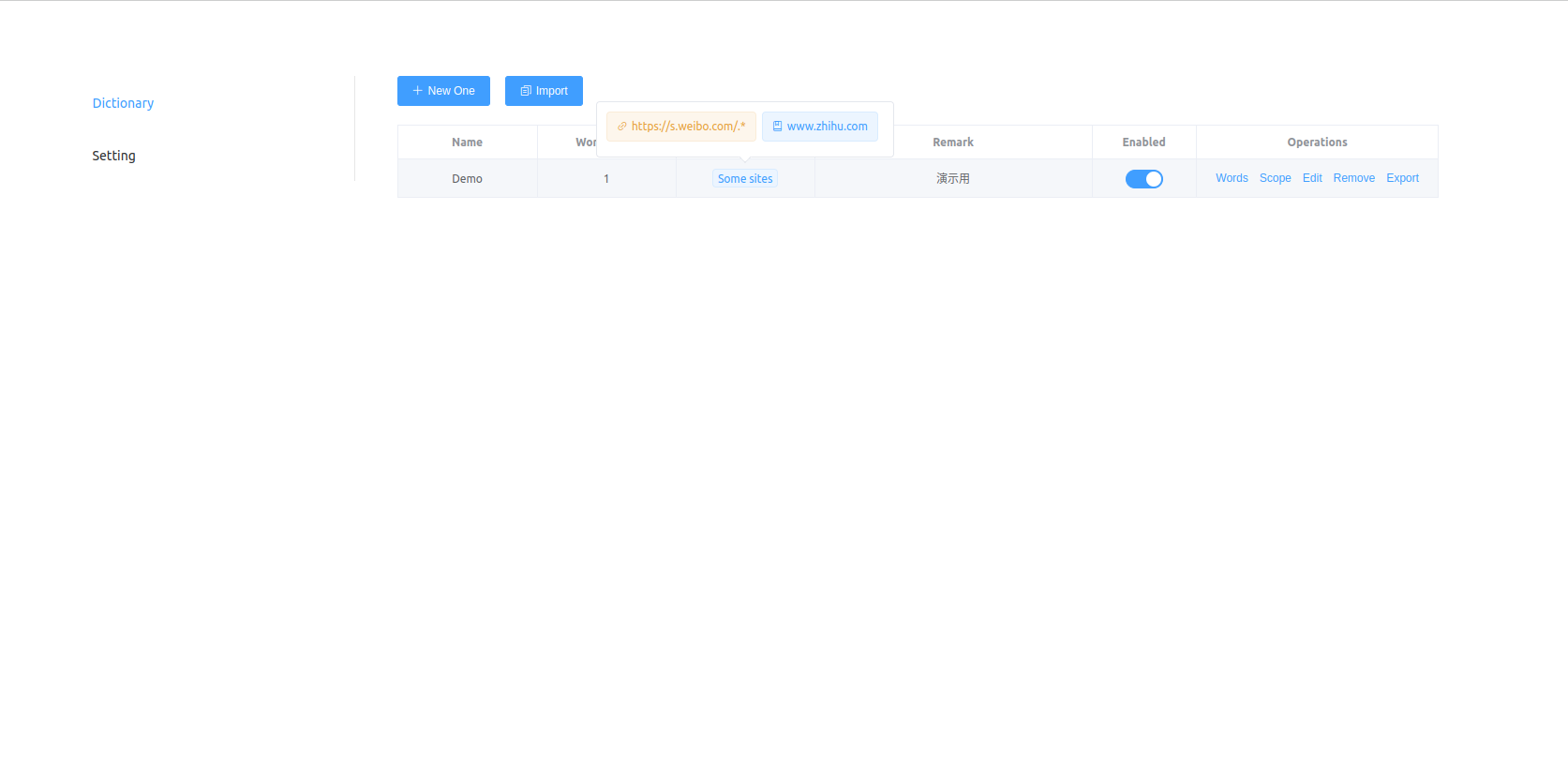The width and height of the screenshot is (1568, 765).
Task: Click the Remark column header
Action: click(x=952, y=142)
